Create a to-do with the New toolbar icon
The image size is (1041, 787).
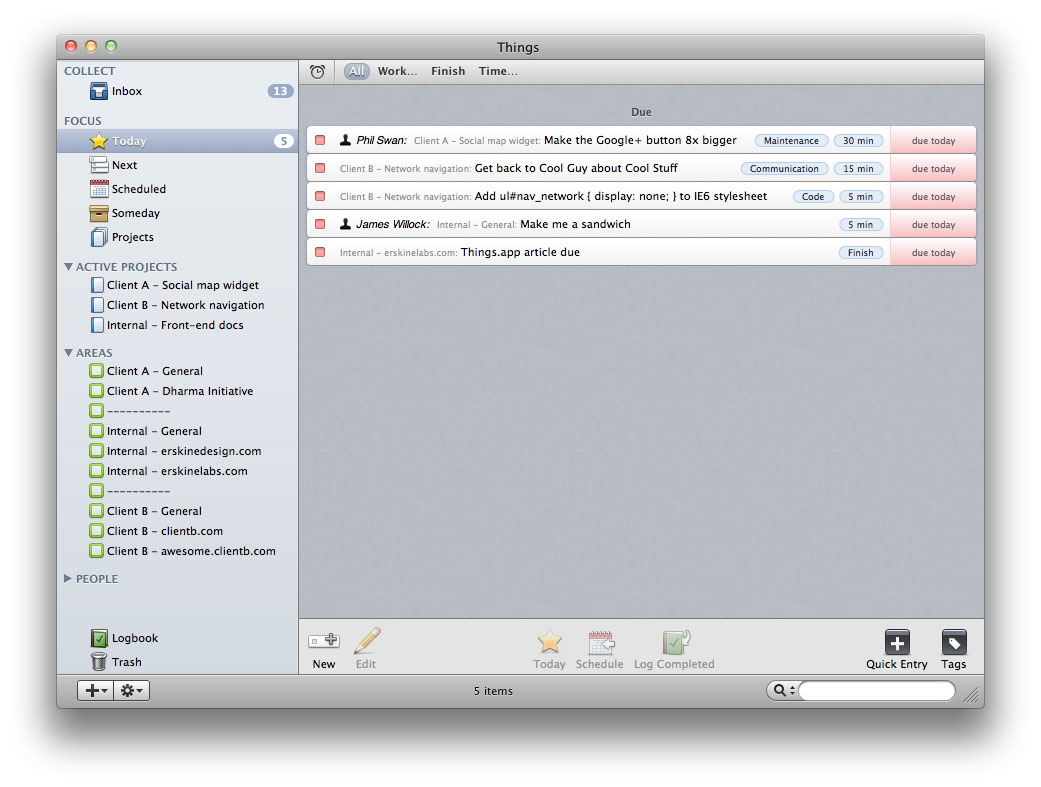pos(323,643)
